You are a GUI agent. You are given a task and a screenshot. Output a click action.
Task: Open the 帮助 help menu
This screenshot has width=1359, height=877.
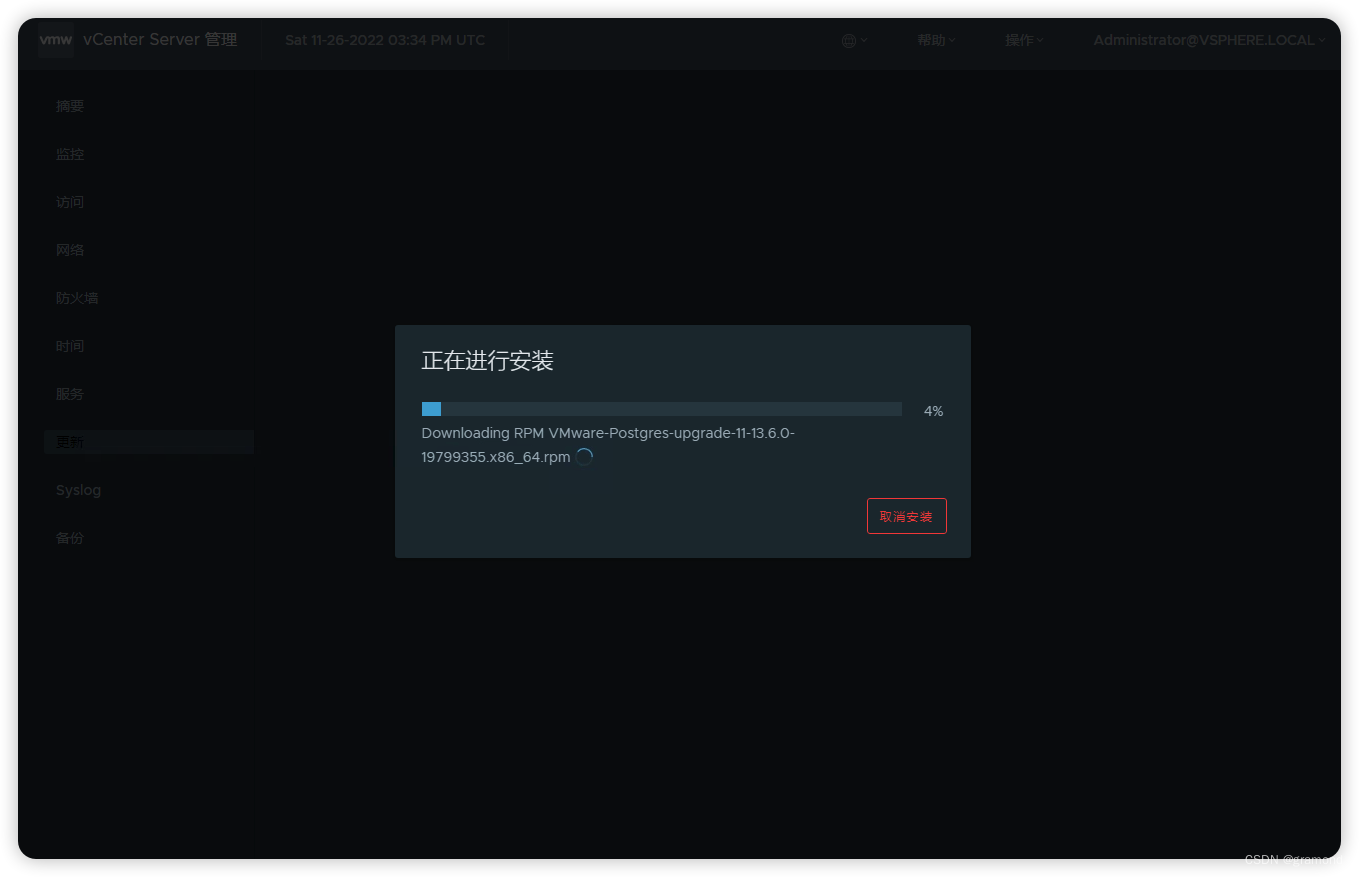(x=936, y=40)
